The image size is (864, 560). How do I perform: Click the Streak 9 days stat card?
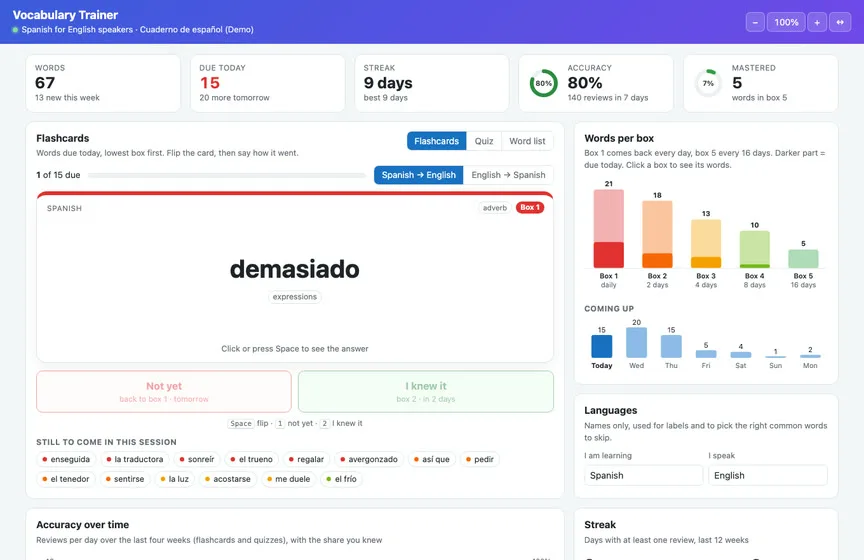(431, 83)
